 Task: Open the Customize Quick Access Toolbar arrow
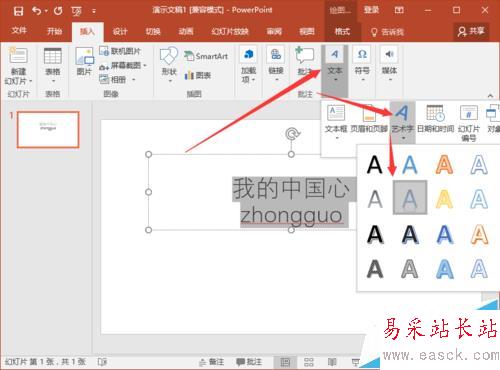94,11
